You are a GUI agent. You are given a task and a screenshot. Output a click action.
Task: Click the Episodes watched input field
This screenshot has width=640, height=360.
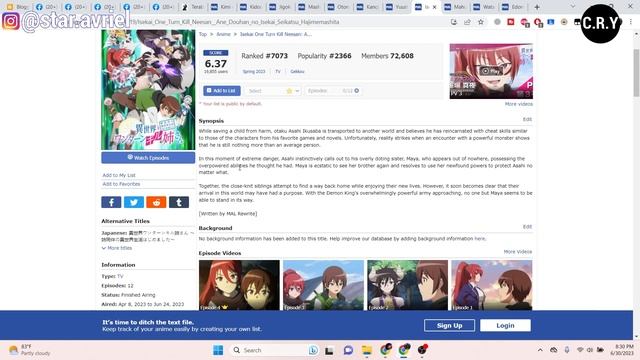click(x=333, y=91)
